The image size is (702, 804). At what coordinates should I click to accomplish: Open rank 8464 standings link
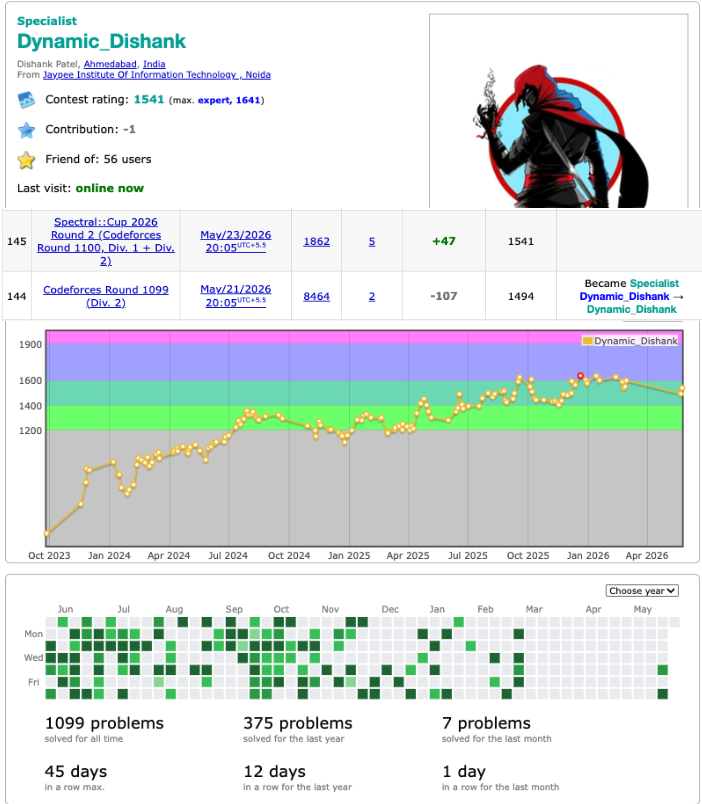tap(316, 296)
